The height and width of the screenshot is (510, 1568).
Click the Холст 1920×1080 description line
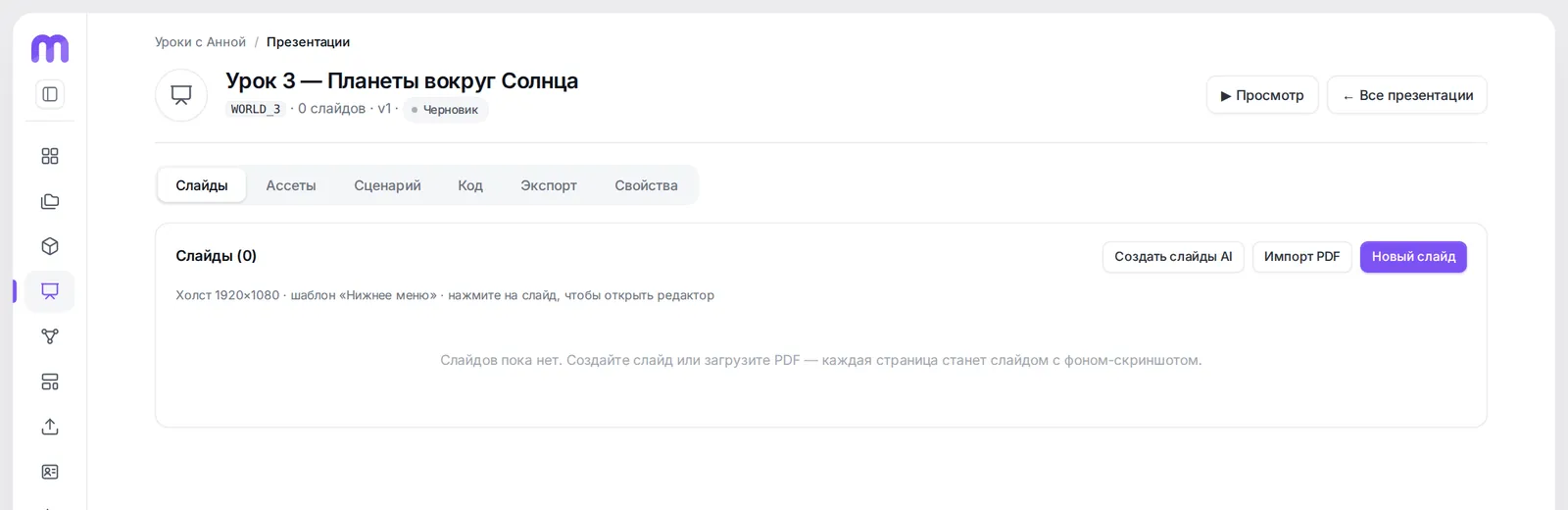445,295
